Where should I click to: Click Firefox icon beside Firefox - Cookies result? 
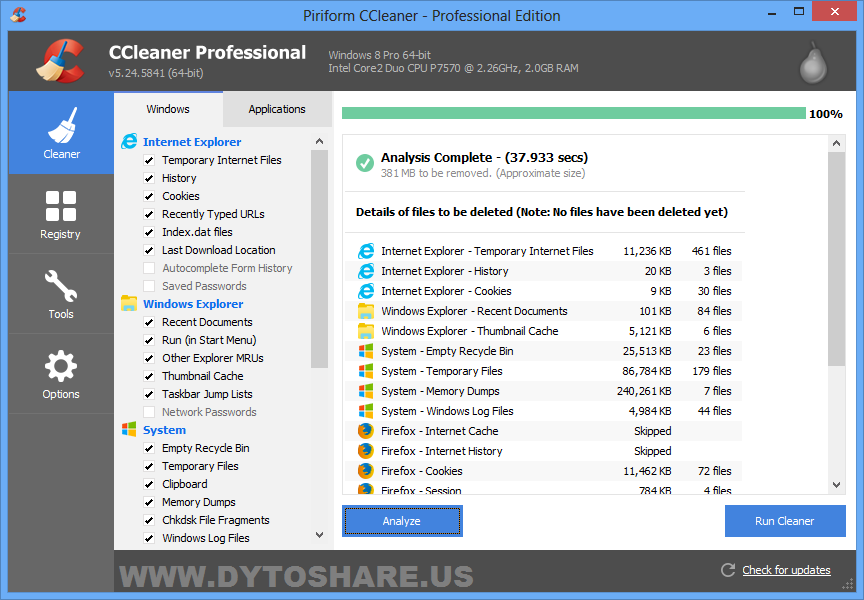(365, 471)
